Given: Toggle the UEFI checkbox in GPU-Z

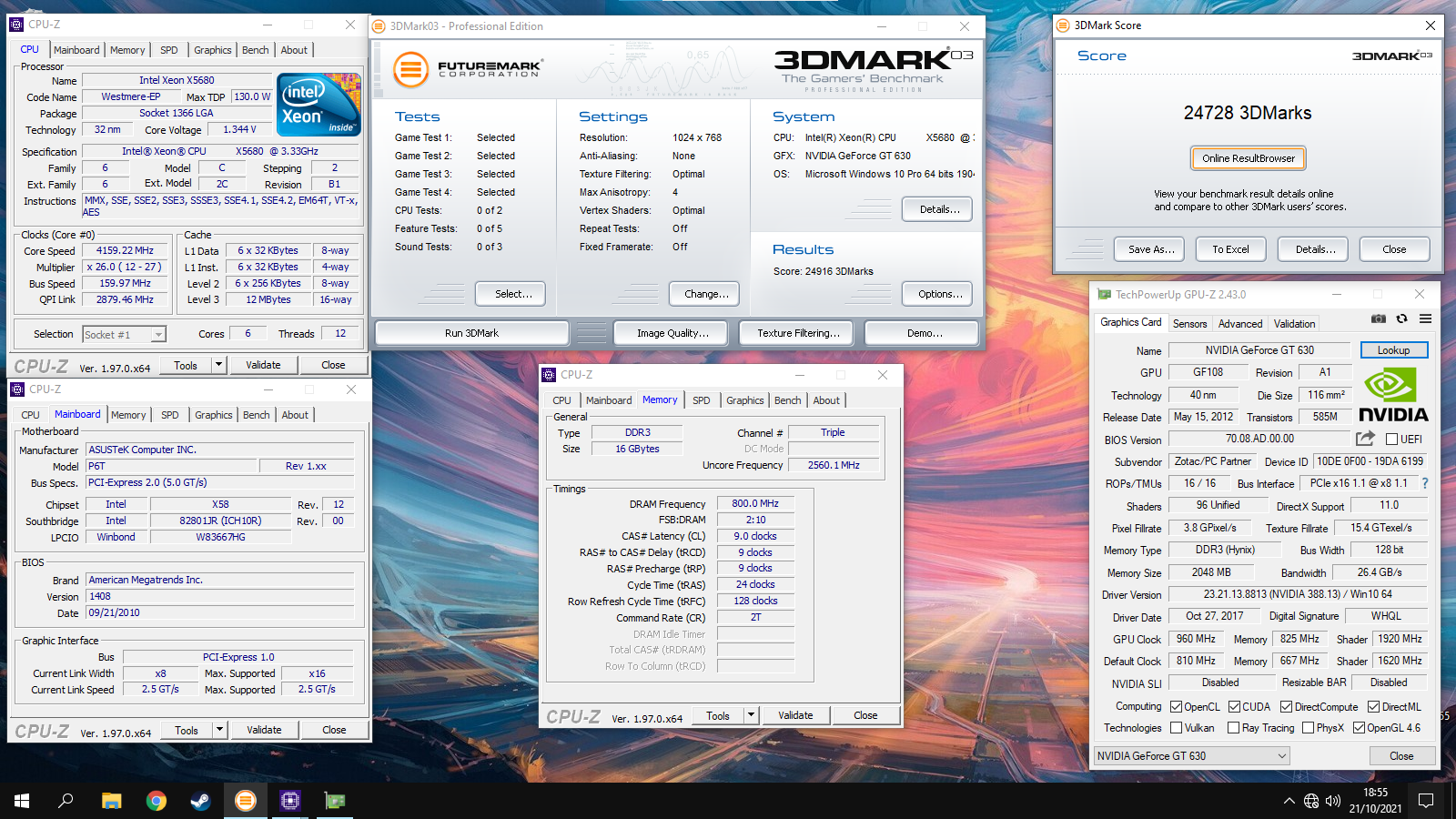Looking at the screenshot, I should pyautogui.click(x=1391, y=440).
